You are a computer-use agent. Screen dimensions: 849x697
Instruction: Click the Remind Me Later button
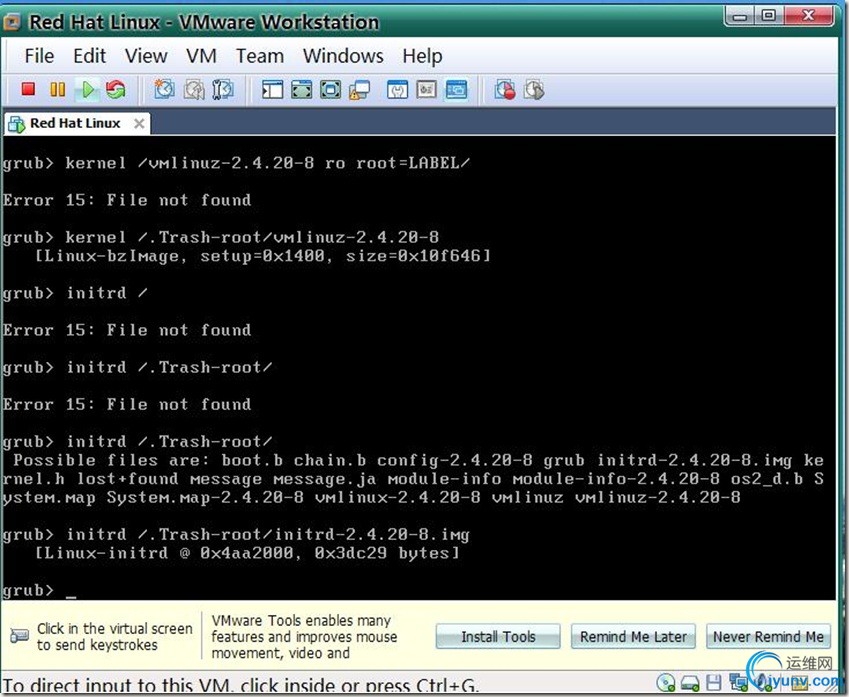click(633, 637)
